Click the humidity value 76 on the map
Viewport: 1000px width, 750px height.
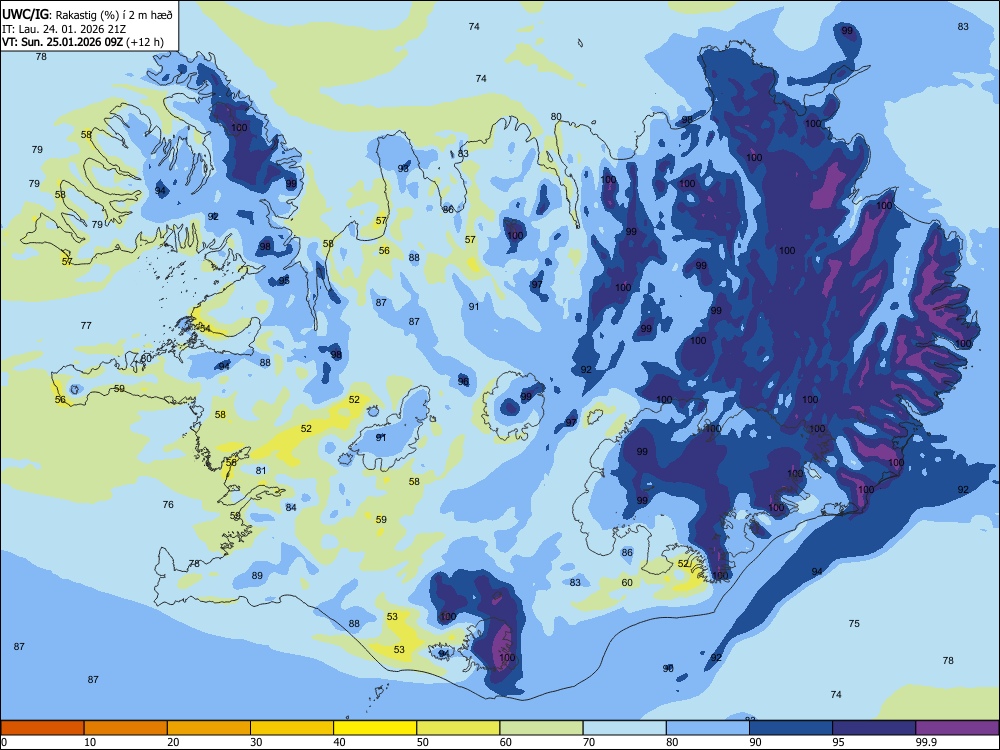tap(168, 504)
